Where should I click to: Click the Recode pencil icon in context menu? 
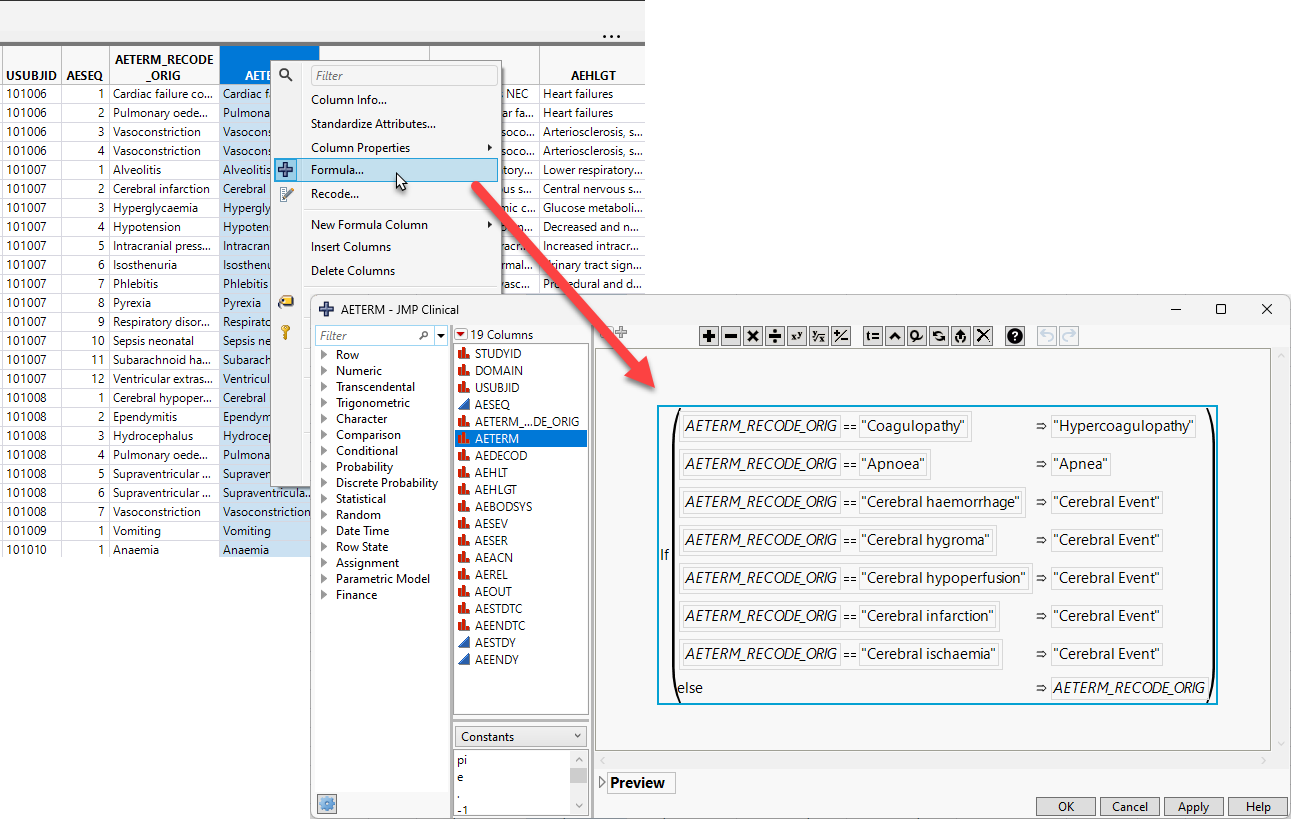286,194
